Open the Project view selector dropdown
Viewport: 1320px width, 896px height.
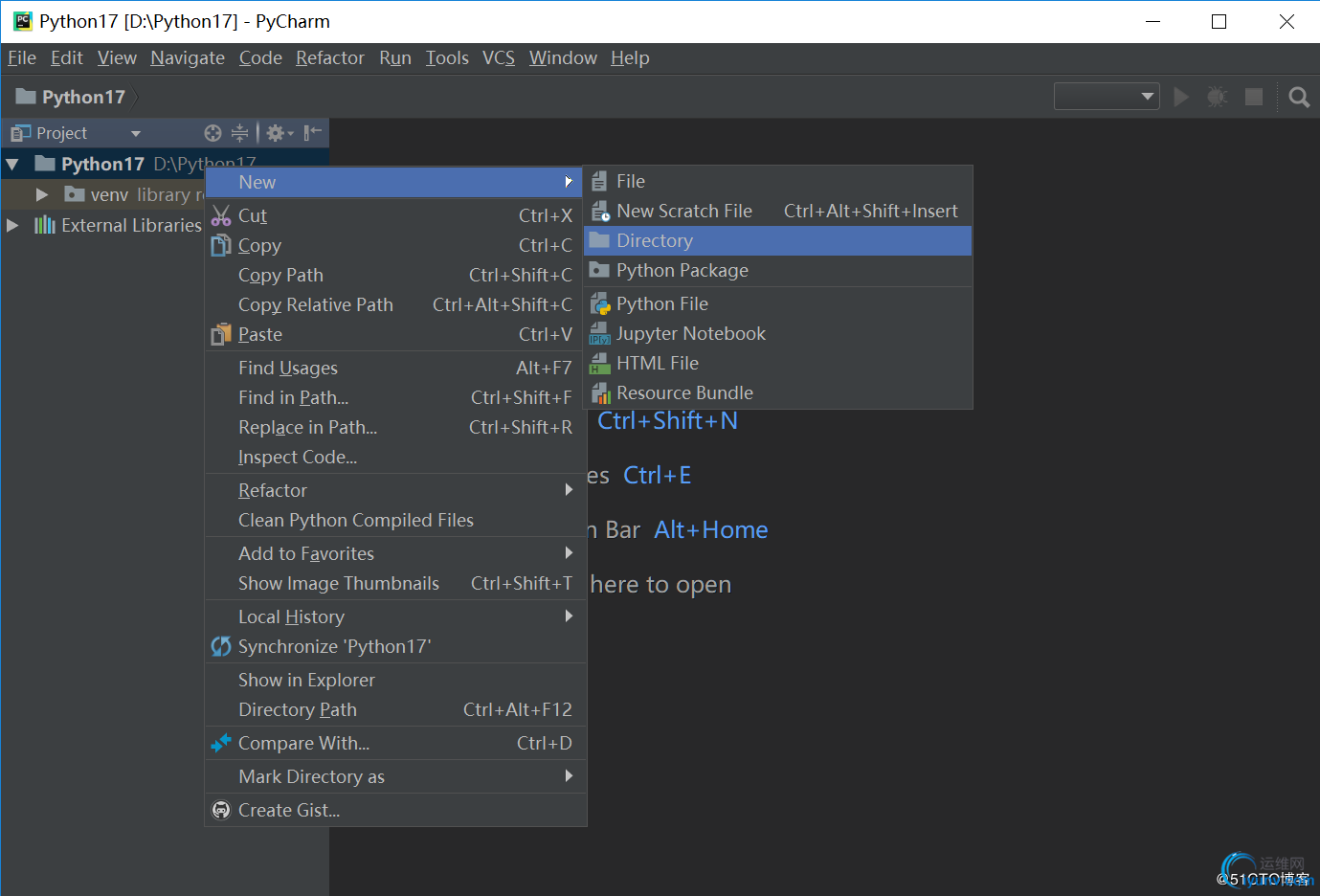(x=135, y=133)
